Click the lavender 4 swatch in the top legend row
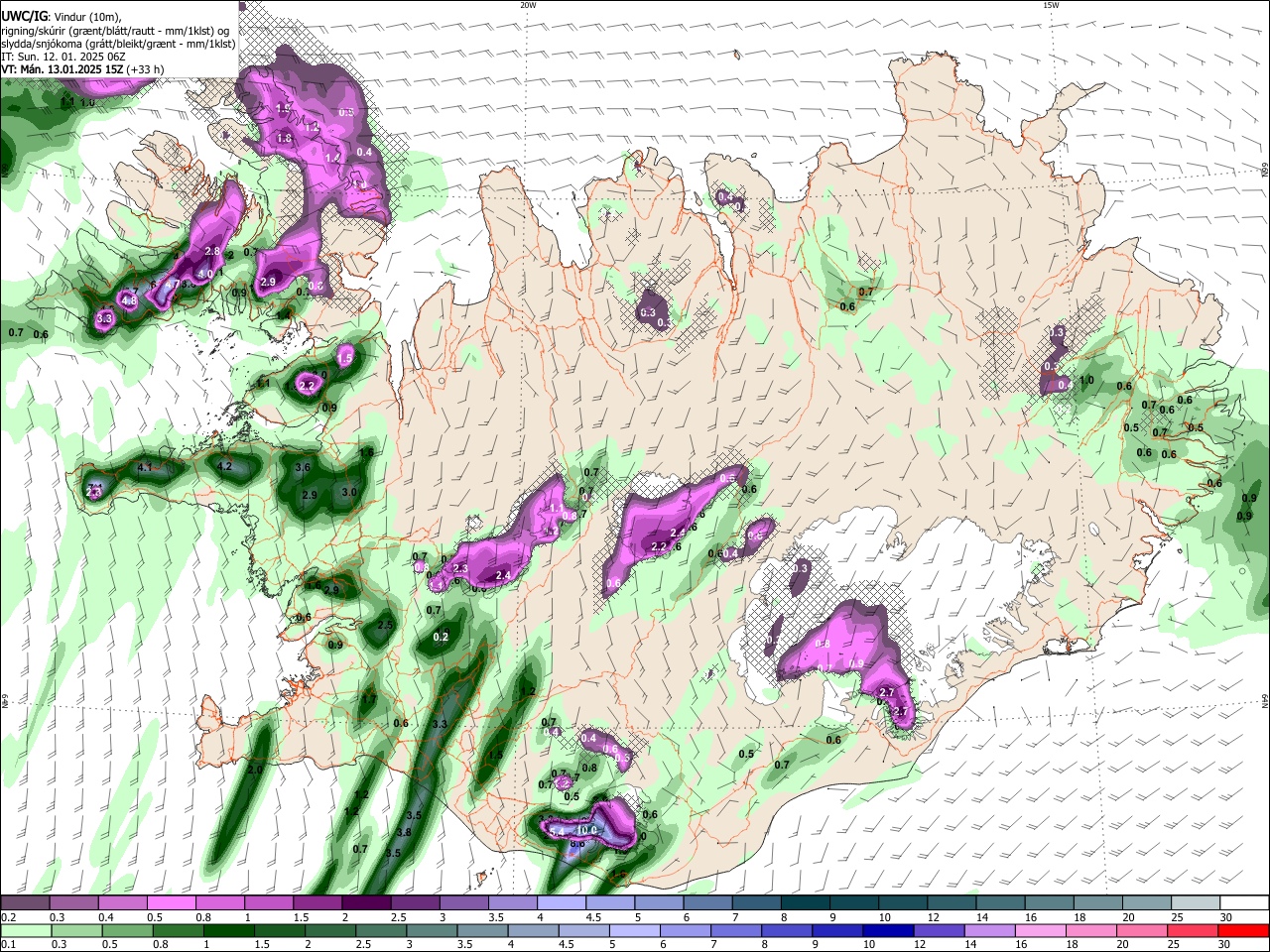 click(562, 903)
